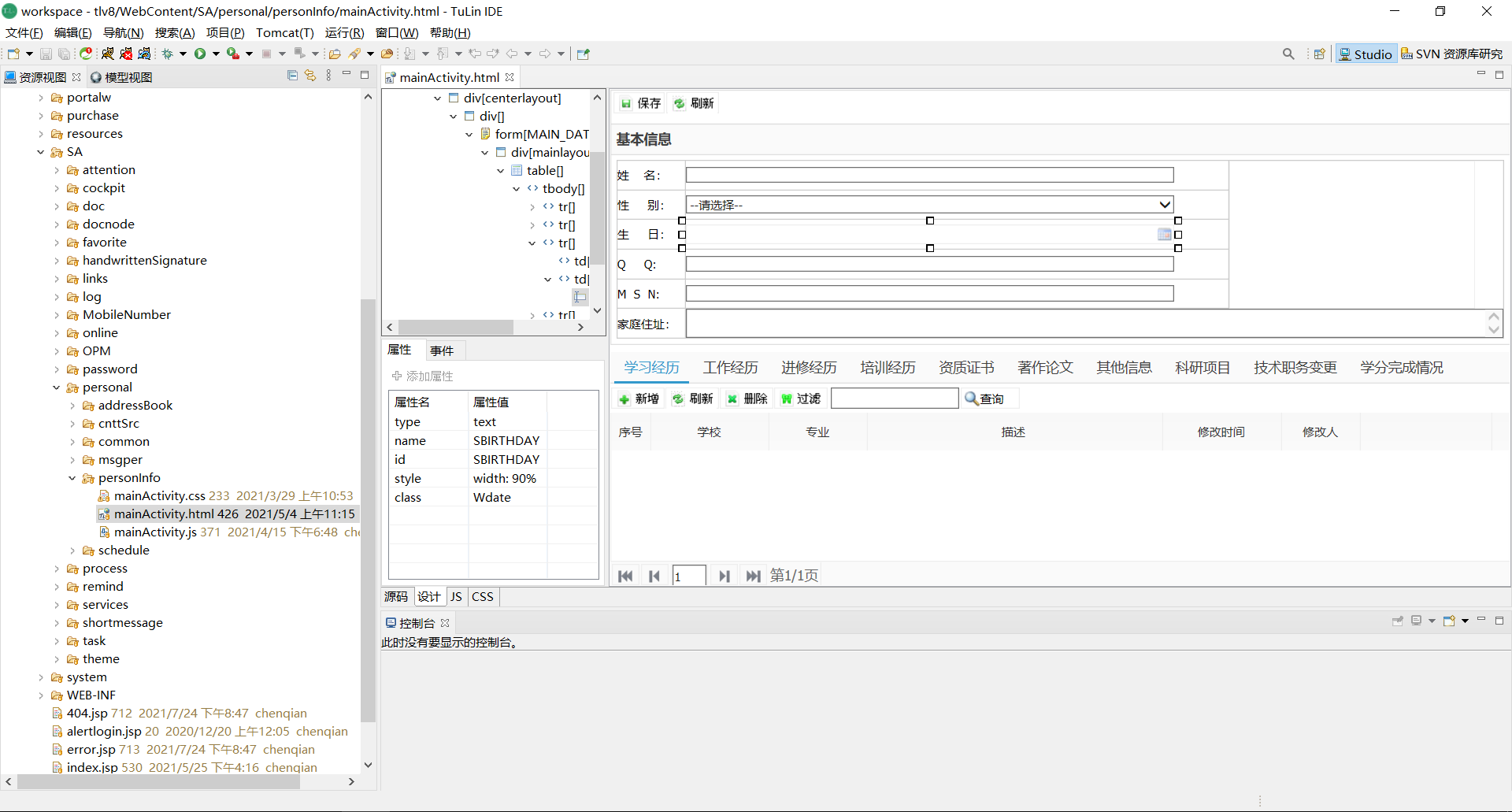Screen dimensions: 1512x812
Task: Collapse the form[MAIN_DAT outline node
Action: pyautogui.click(x=469, y=135)
